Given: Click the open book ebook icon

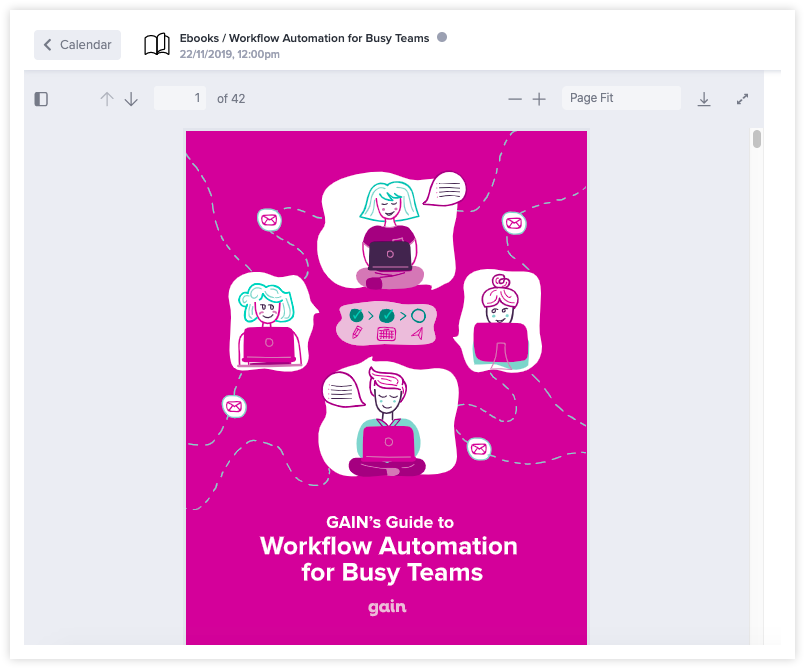Looking at the screenshot, I should [x=157, y=45].
